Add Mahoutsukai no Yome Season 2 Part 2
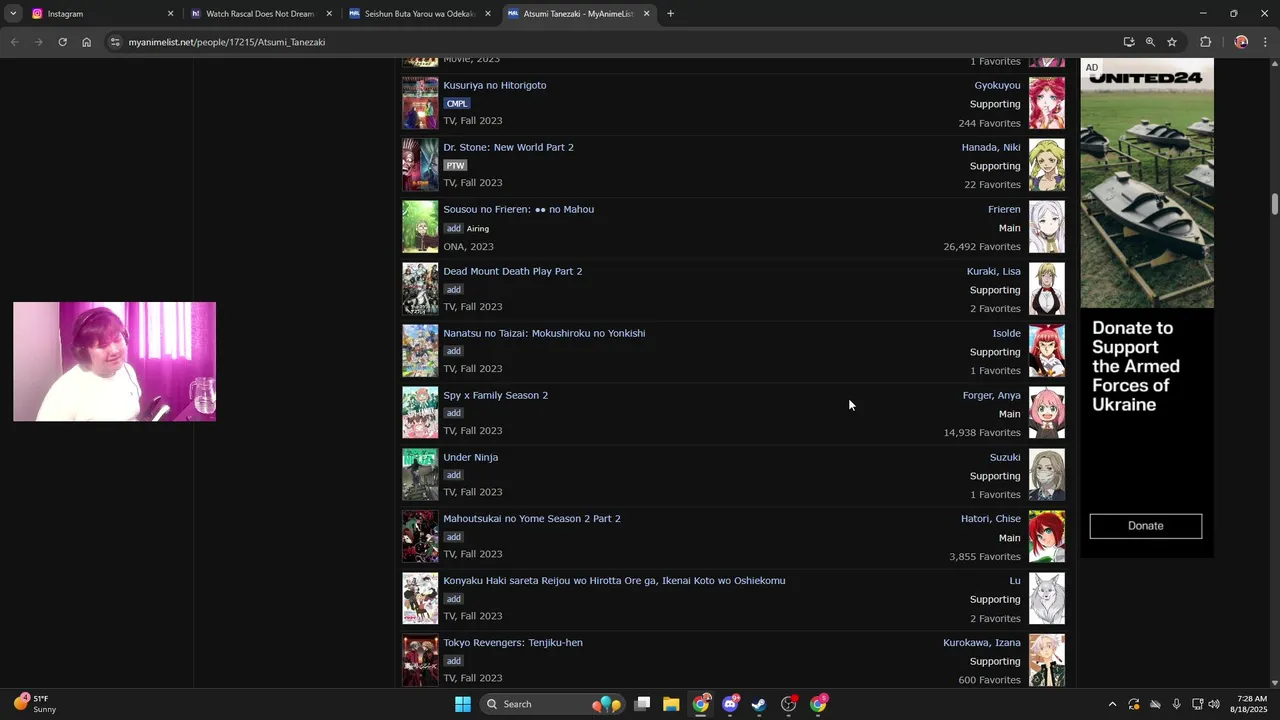This screenshot has width=1280, height=720. [x=453, y=537]
